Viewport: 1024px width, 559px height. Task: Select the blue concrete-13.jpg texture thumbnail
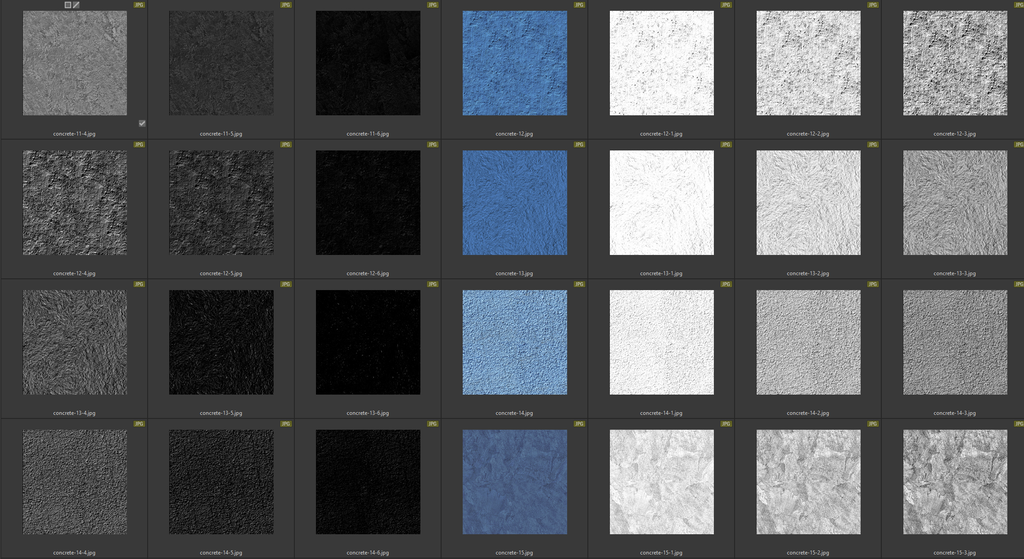pos(514,203)
